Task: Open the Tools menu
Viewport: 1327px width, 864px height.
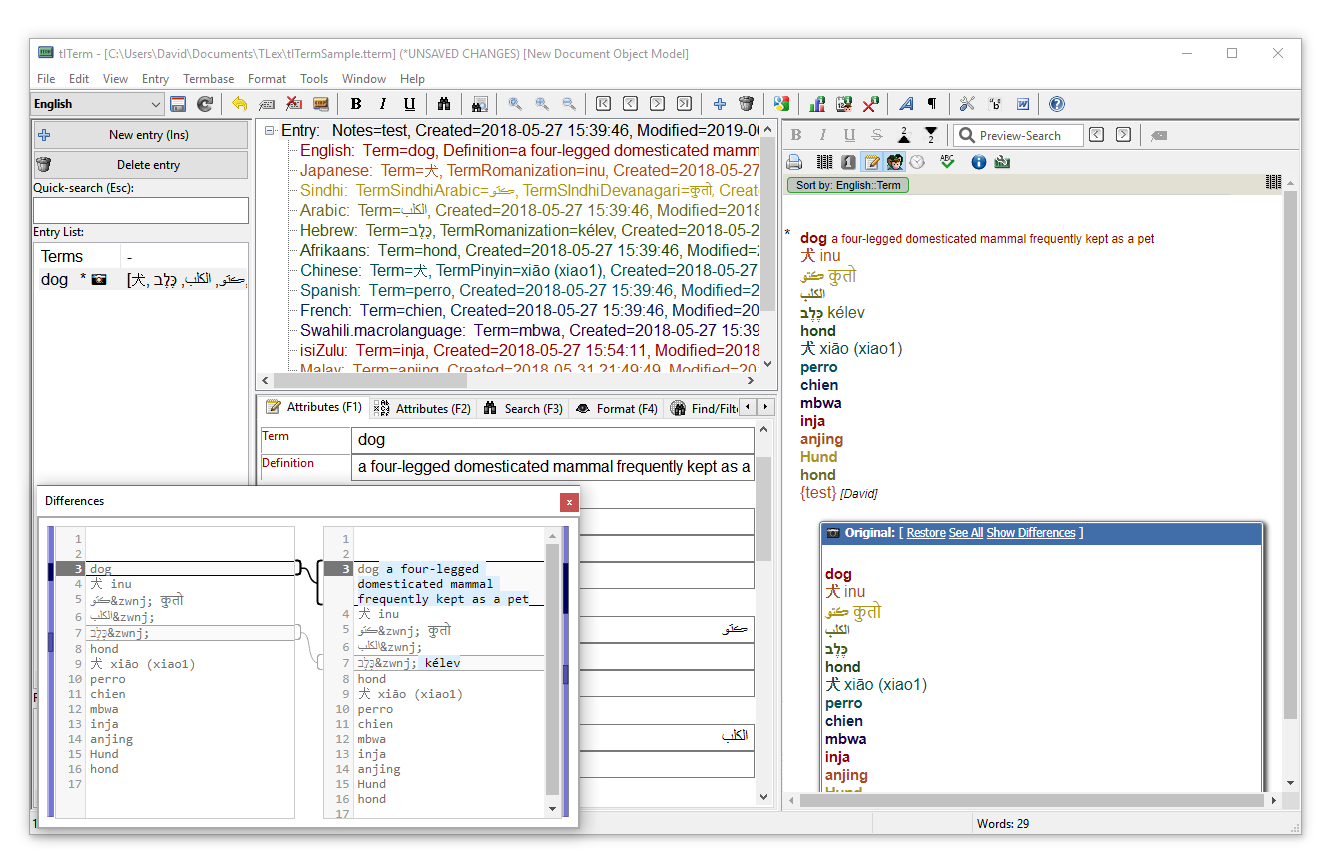Action: 314,79
